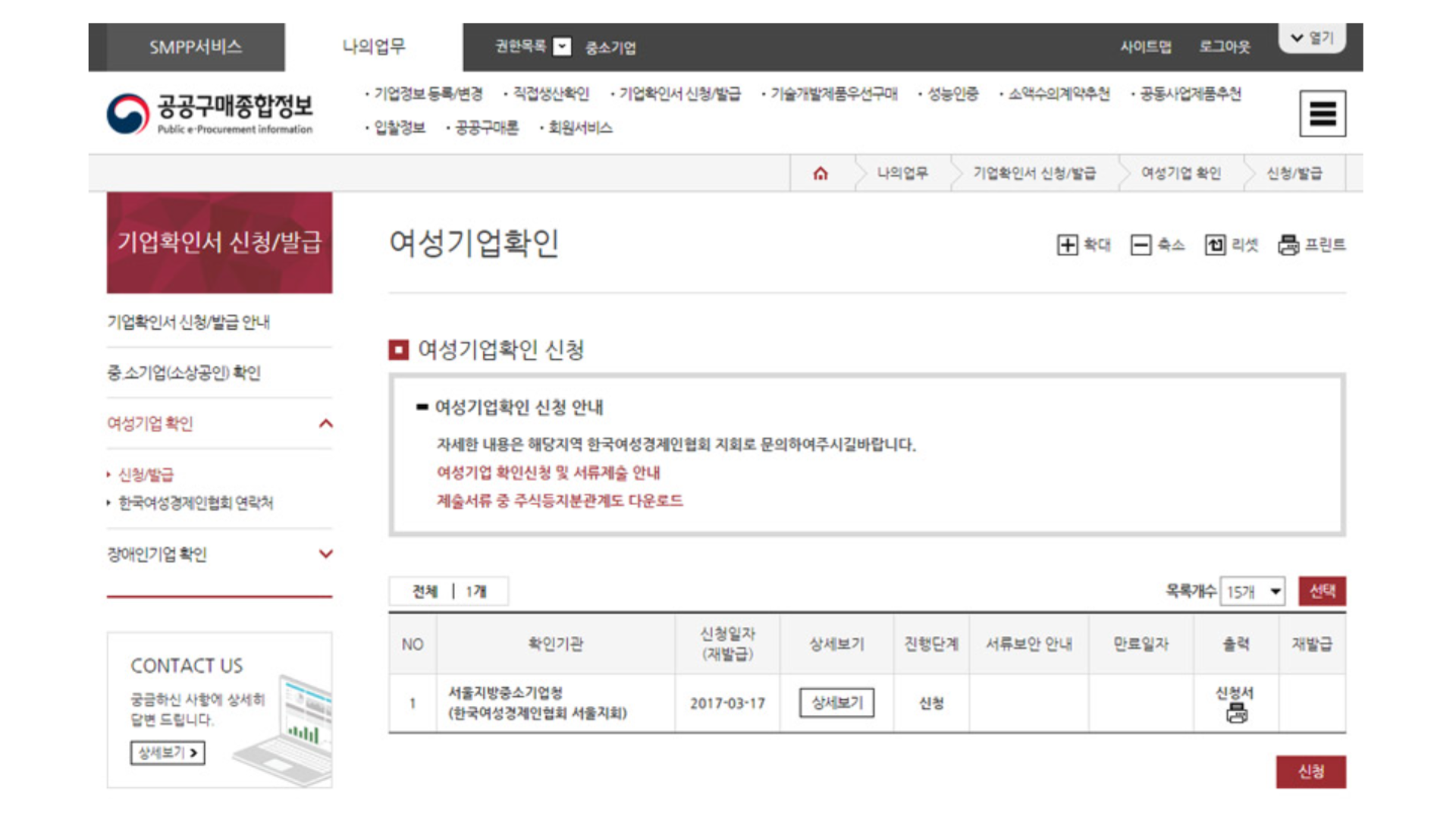Click CONTACT US 상세보기 link
This screenshot has width=1456, height=819.
(168, 753)
